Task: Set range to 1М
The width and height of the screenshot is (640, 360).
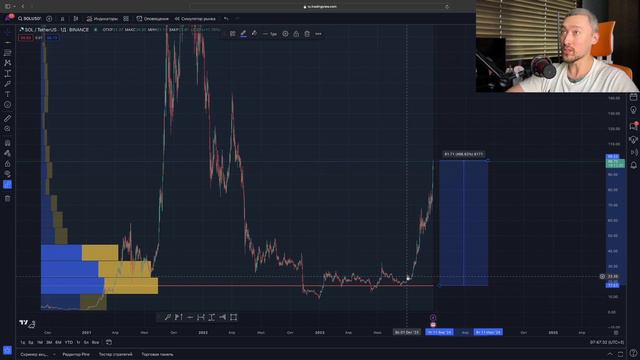Action: click(x=40, y=342)
